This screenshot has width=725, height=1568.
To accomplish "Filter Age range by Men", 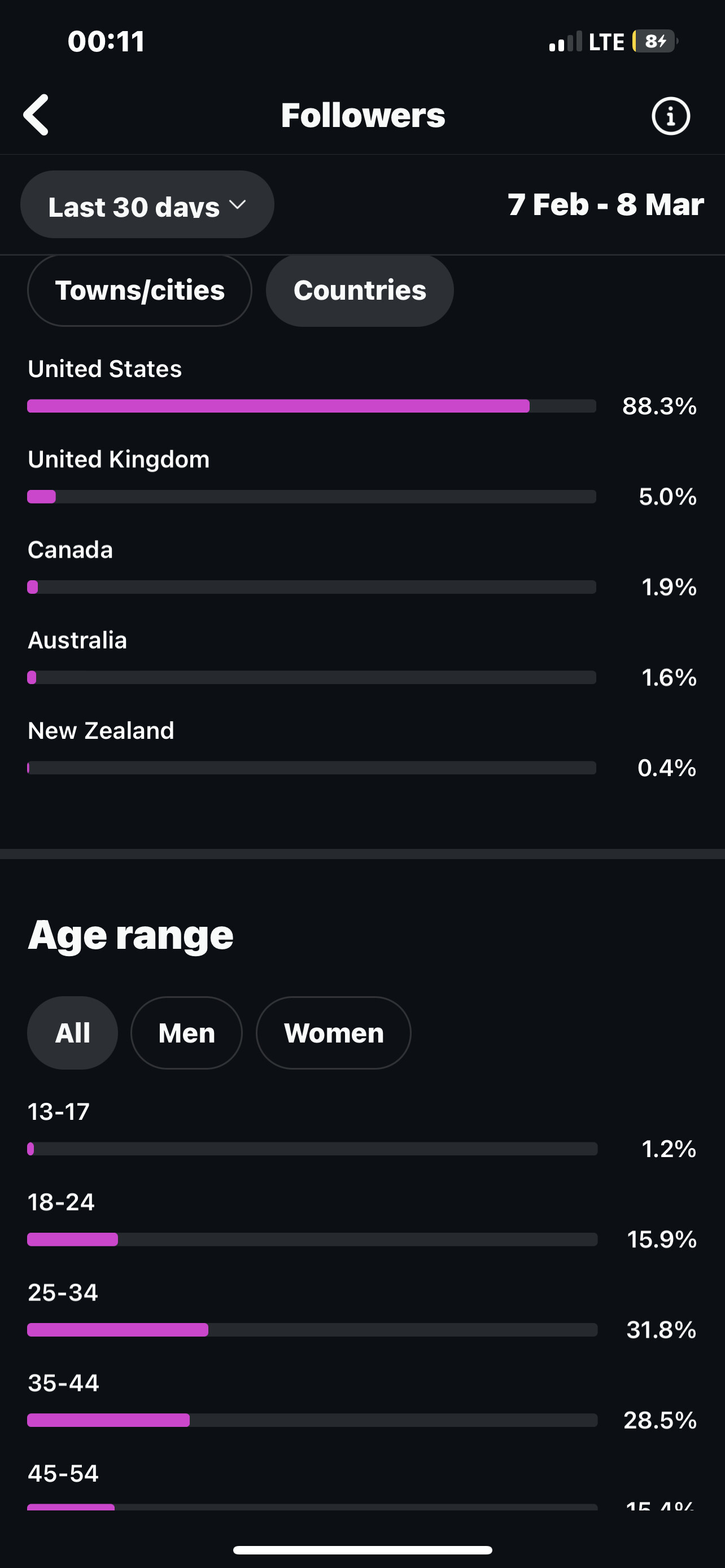I will [x=186, y=1033].
